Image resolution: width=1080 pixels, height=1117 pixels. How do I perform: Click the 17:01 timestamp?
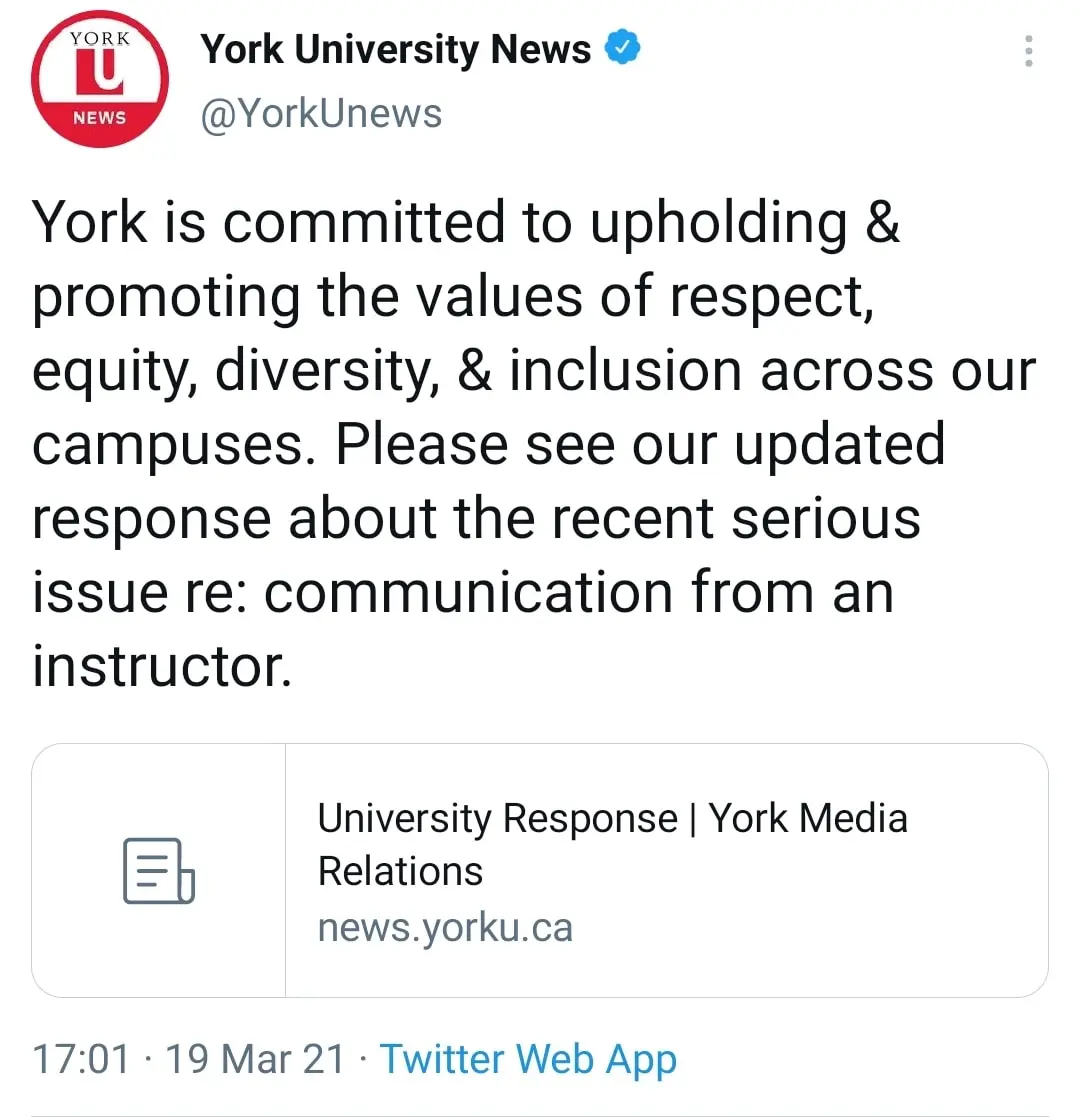(81, 1059)
